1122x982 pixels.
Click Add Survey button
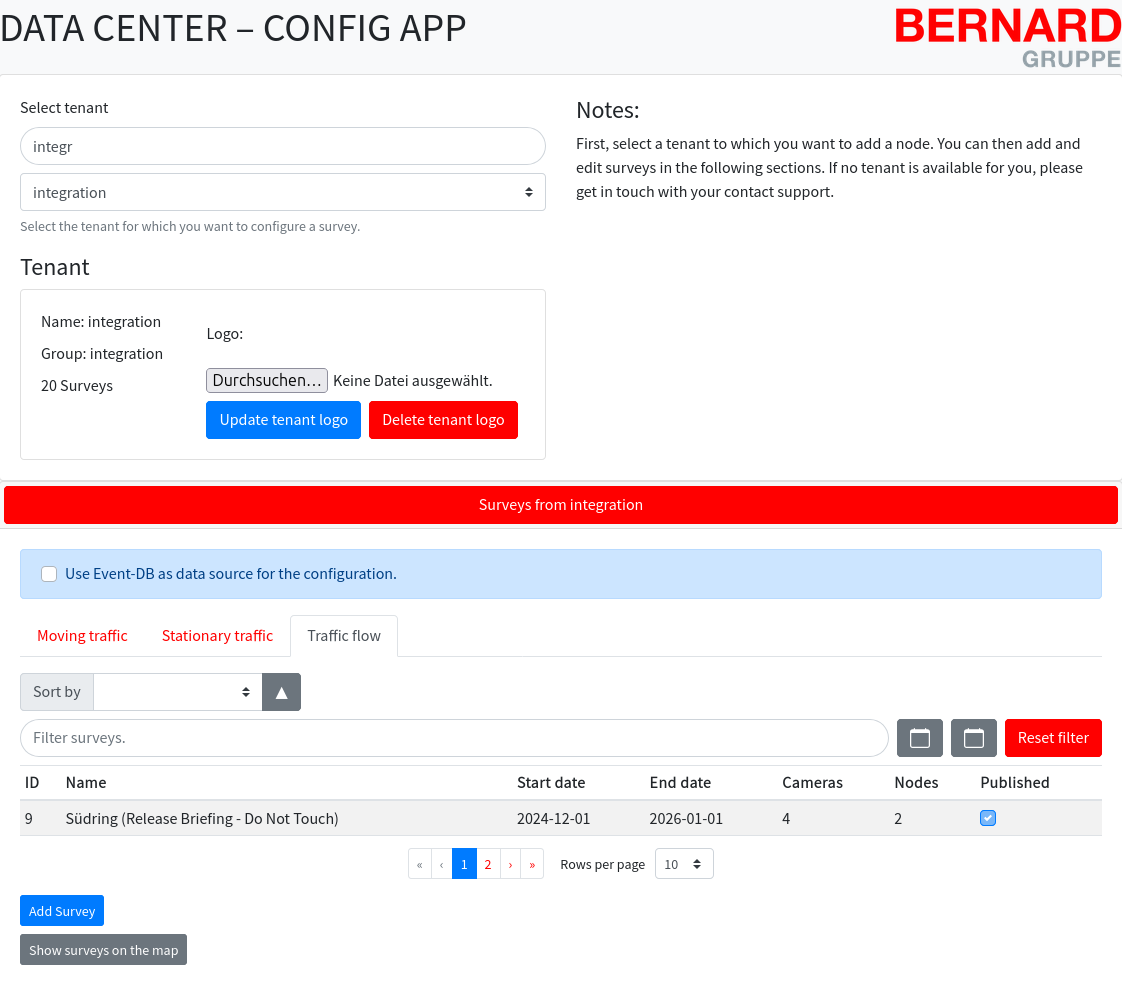point(62,911)
